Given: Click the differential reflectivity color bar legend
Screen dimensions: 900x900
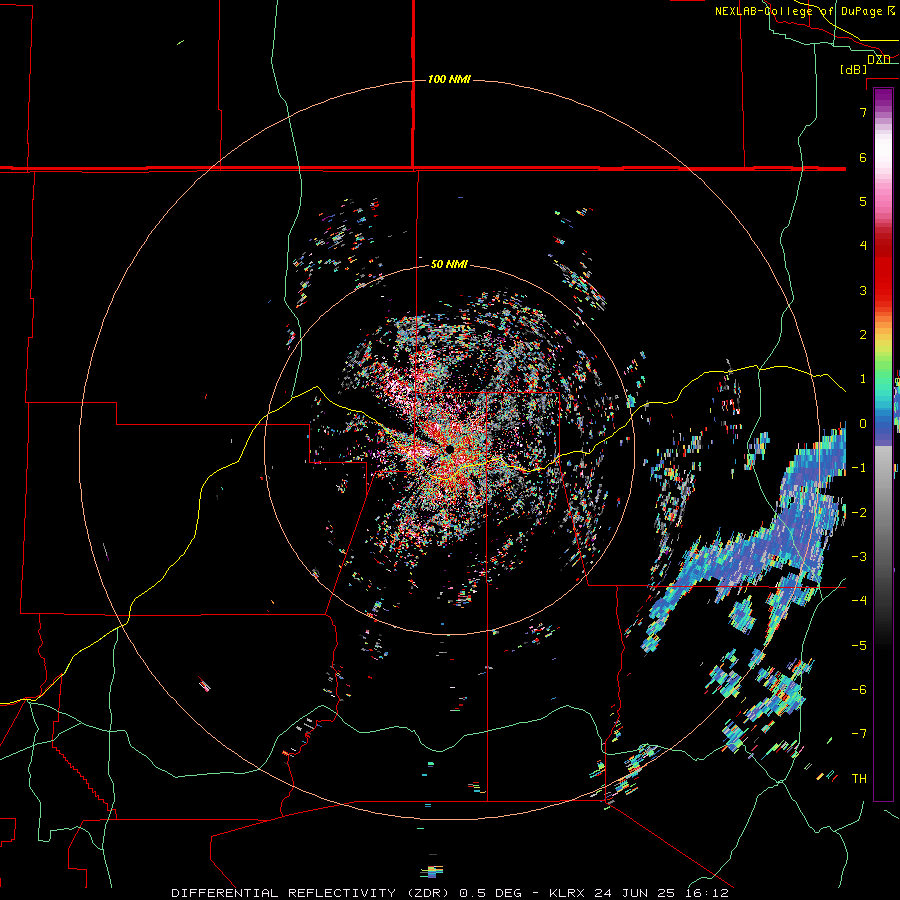Looking at the screenshot, I should pyautogui.click(x=883, y=444).
